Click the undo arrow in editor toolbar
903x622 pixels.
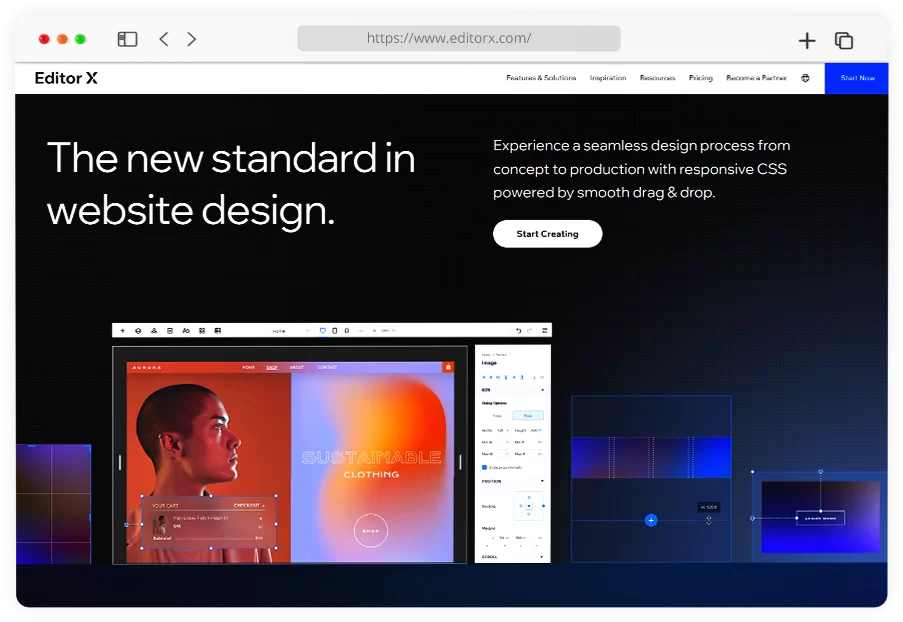coord(518,331)
